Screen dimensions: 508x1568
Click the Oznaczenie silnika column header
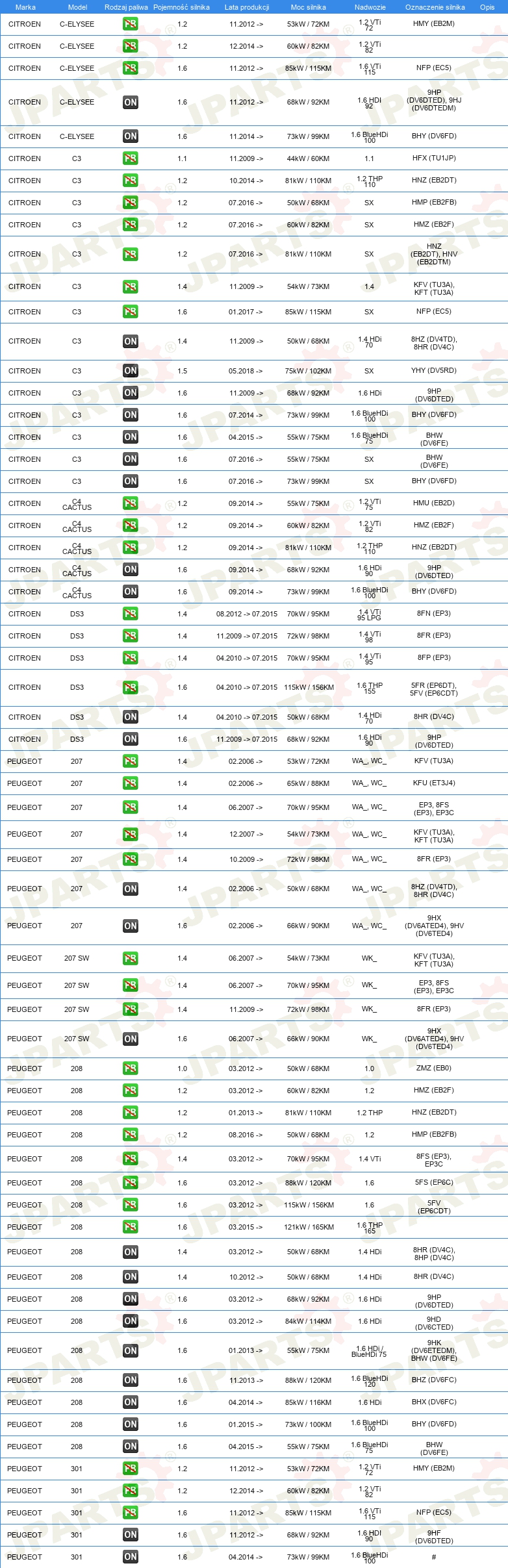coord(435,7)
